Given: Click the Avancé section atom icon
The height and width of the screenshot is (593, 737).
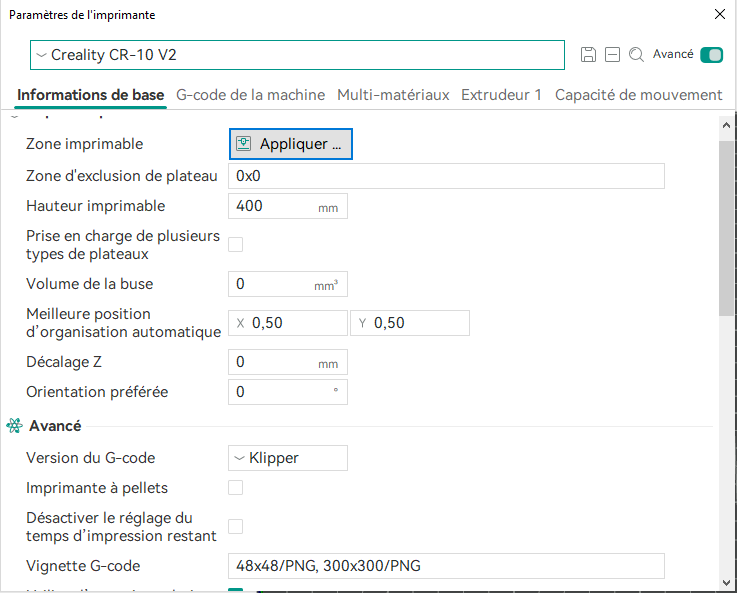Looking at the screenshot, I should (15, 426).
